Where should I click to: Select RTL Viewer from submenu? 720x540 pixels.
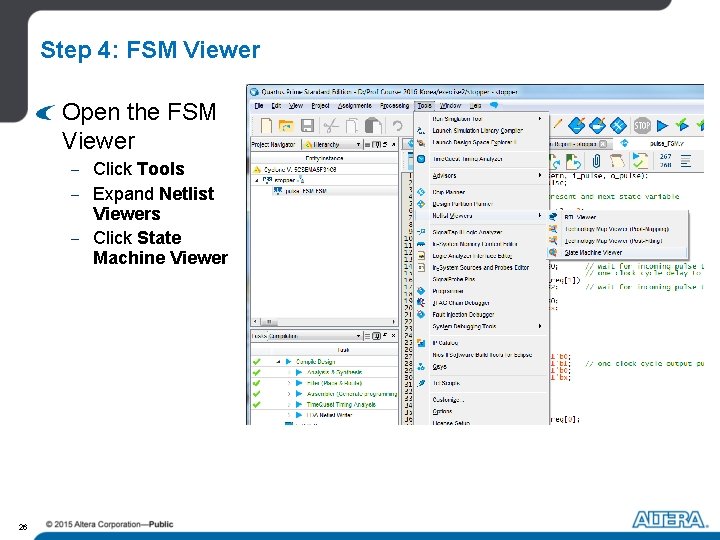tap(617, 217)
